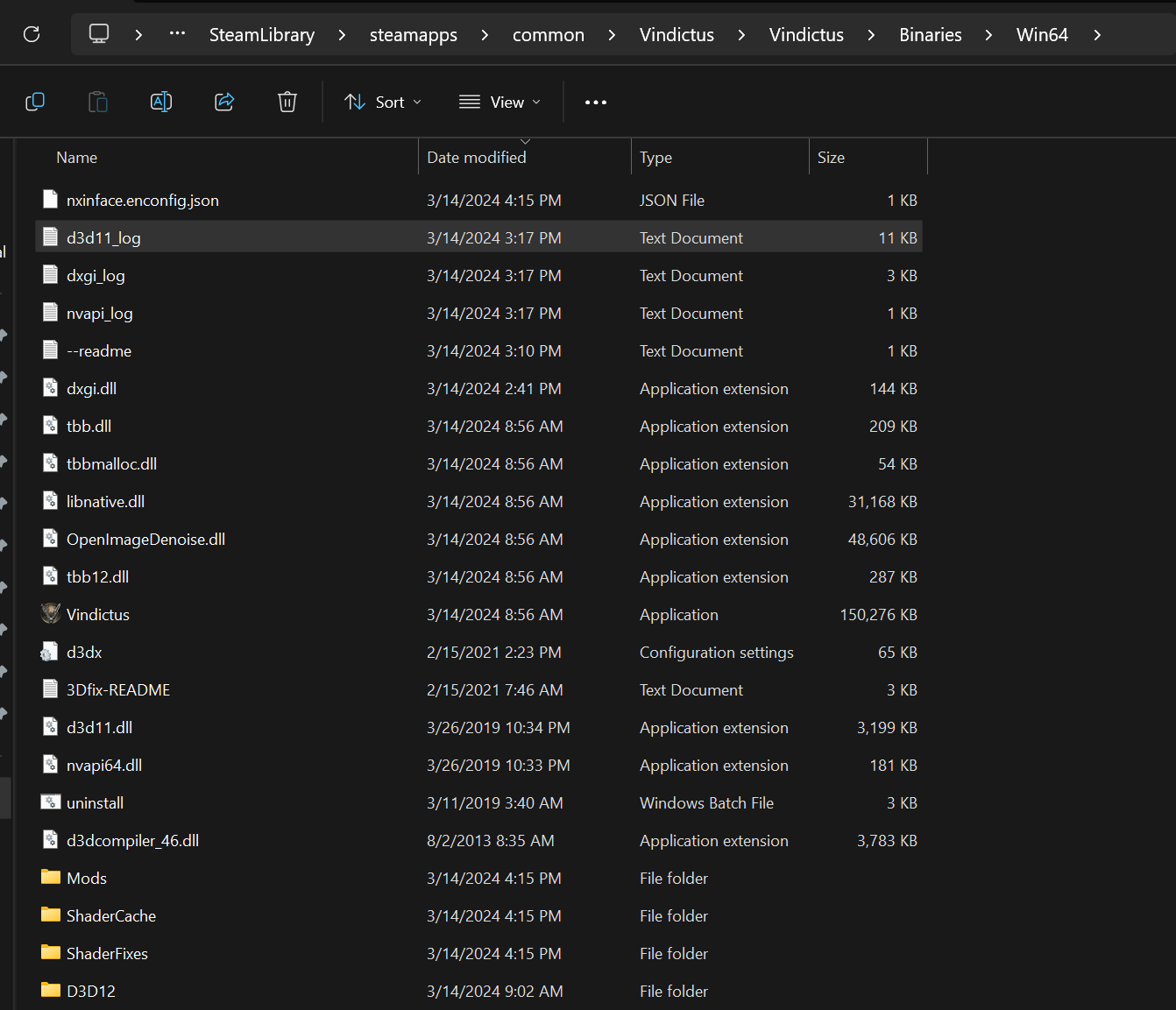This screenshot has height=1010, width=1176.
Task: Click the Windows Batch File type cell
Action: point(706,803)
